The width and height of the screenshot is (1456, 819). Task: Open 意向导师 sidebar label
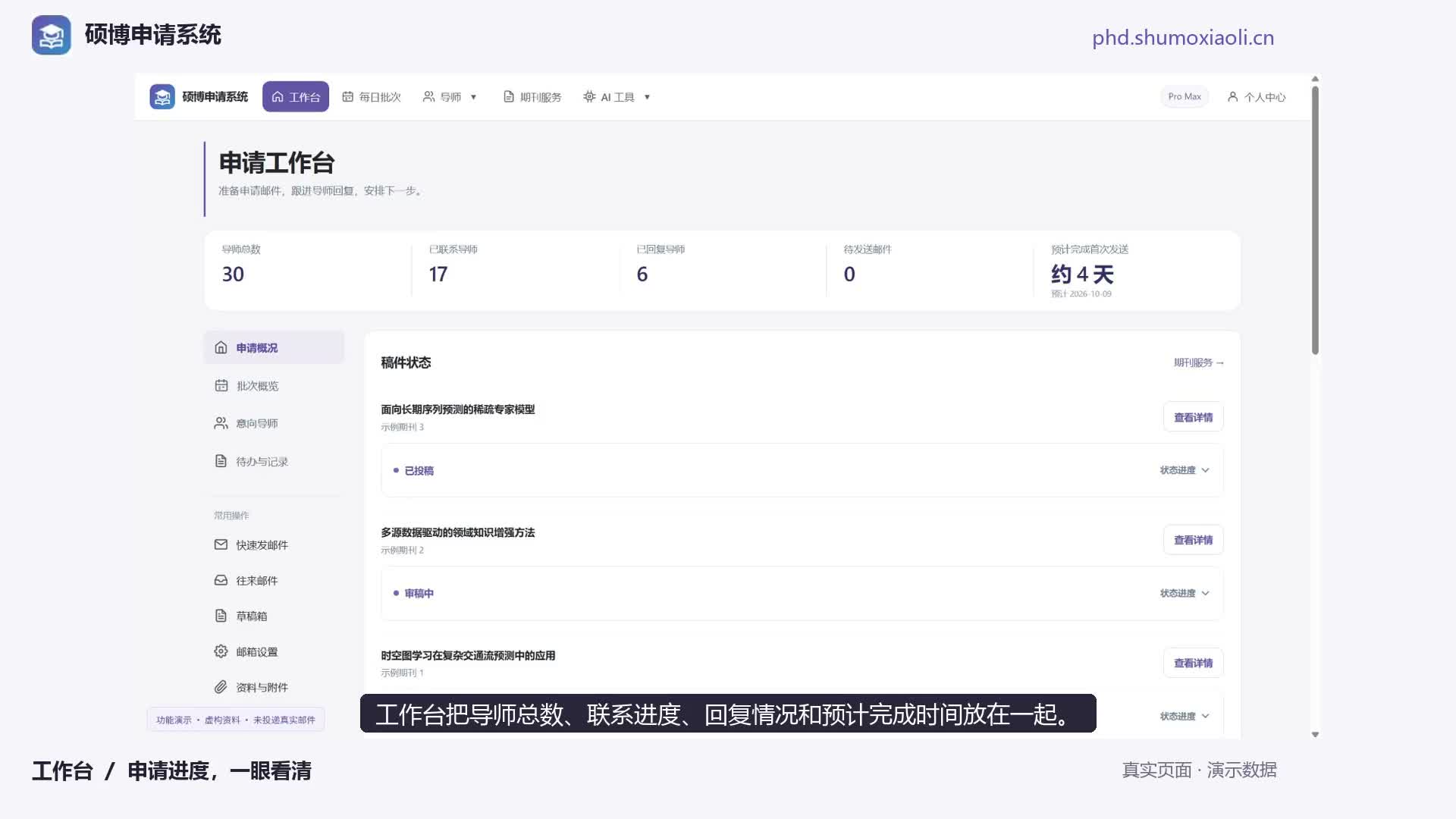257,423
